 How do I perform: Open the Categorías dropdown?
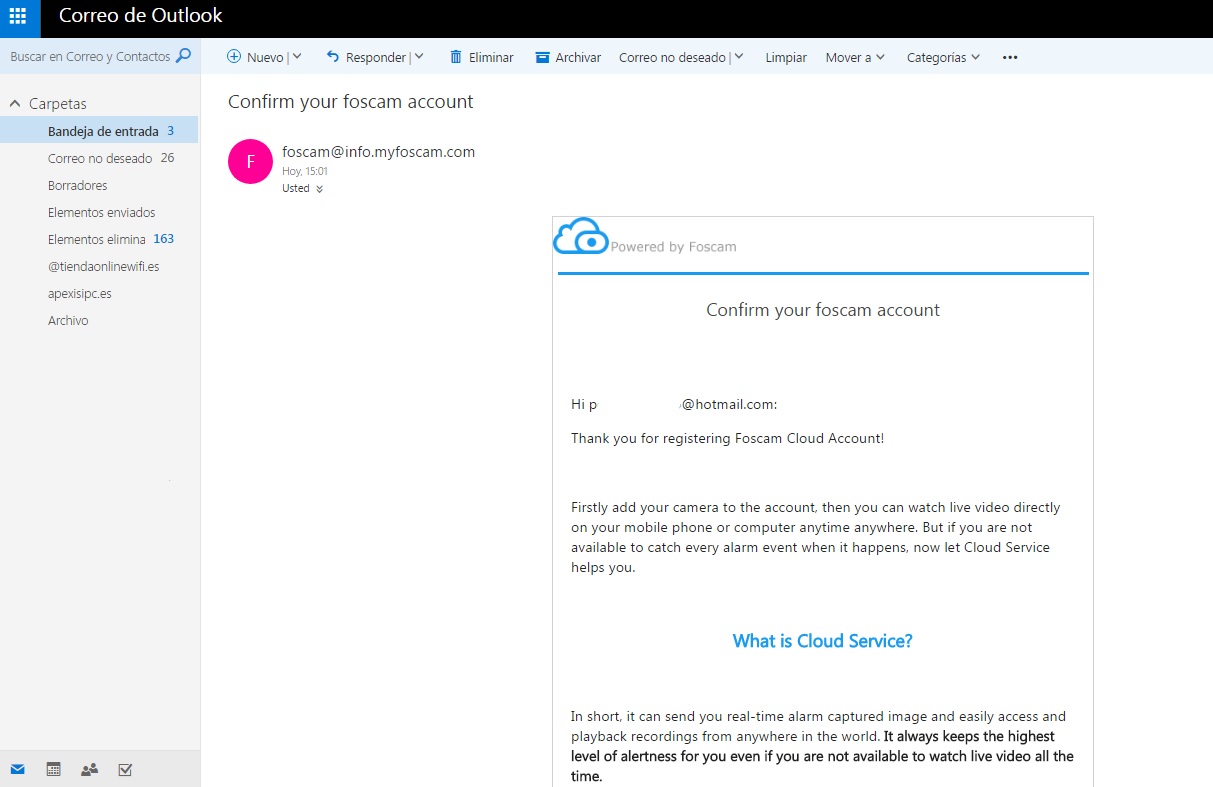click(x=943, y=57)
